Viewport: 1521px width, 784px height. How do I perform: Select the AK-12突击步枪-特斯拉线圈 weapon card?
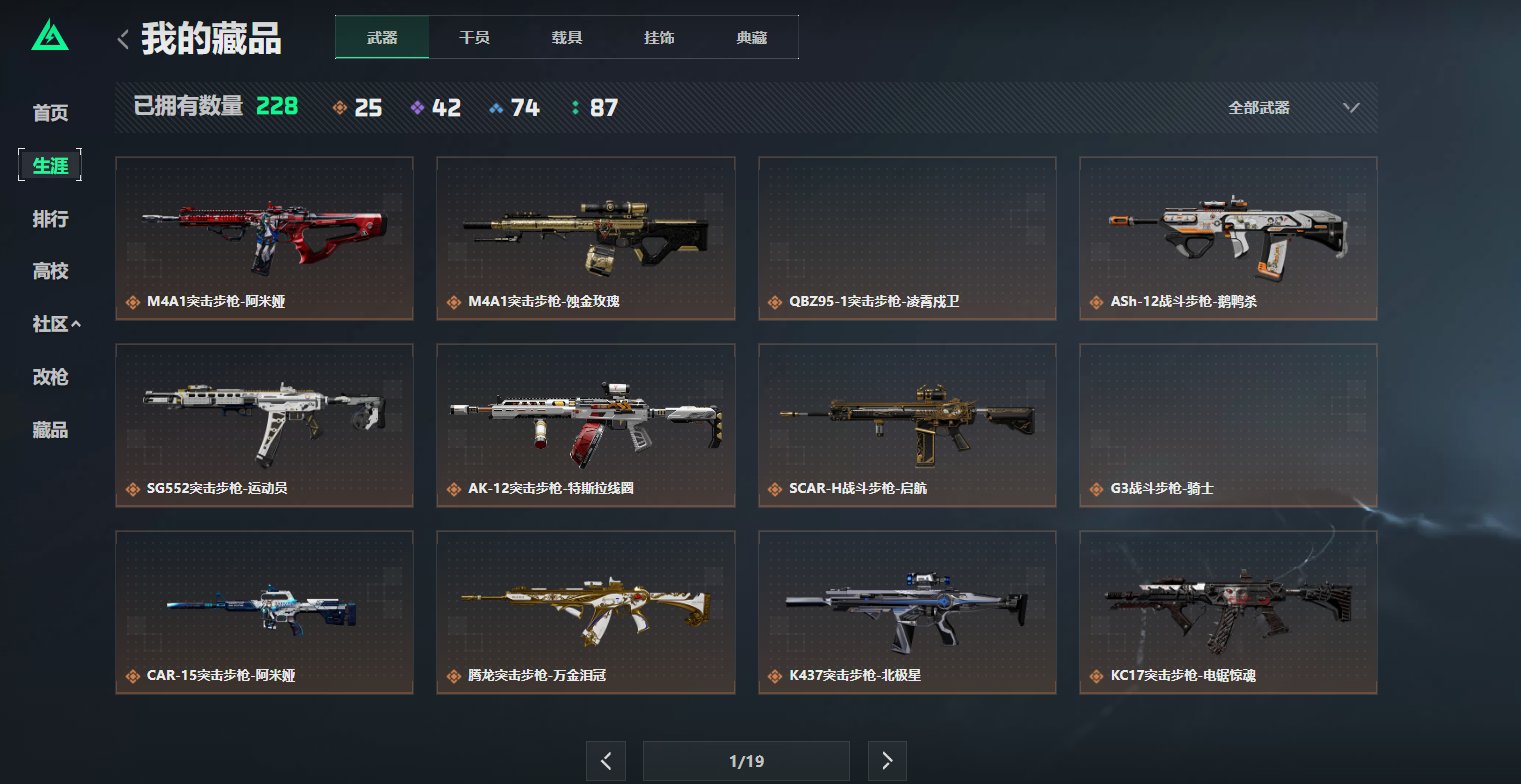586,425
